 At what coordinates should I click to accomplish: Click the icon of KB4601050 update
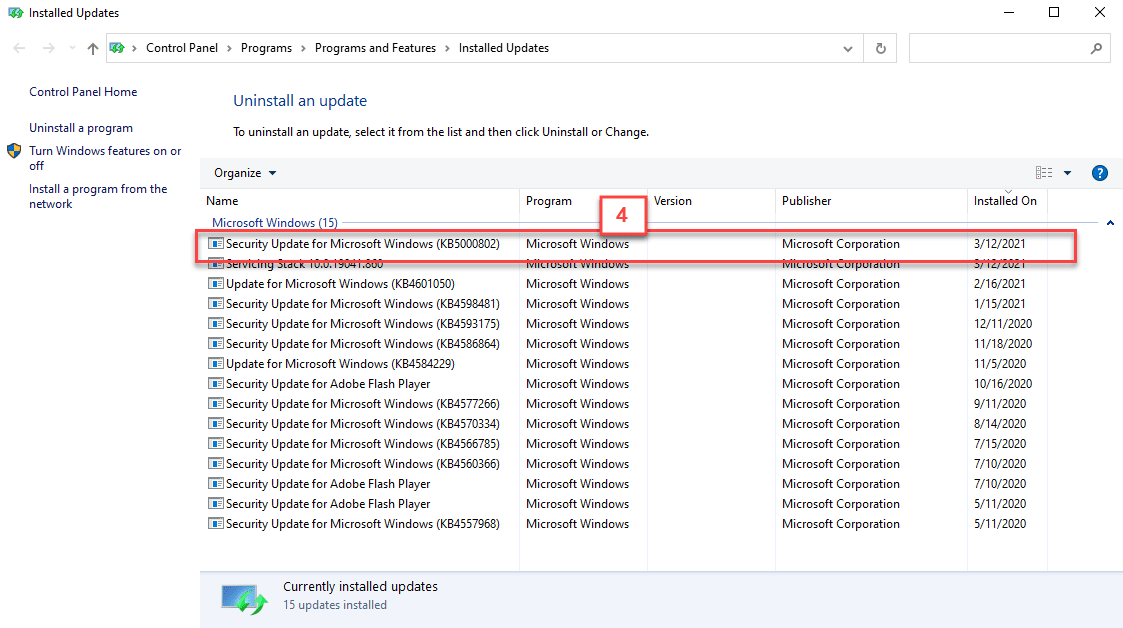pos(216,284)
